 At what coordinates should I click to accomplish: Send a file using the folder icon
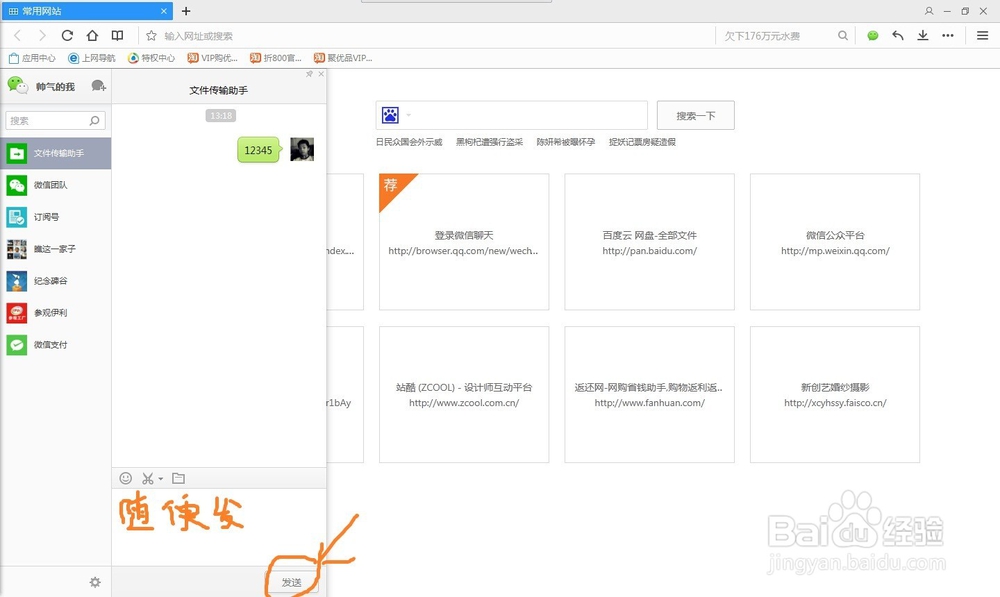tap(179, 478)
